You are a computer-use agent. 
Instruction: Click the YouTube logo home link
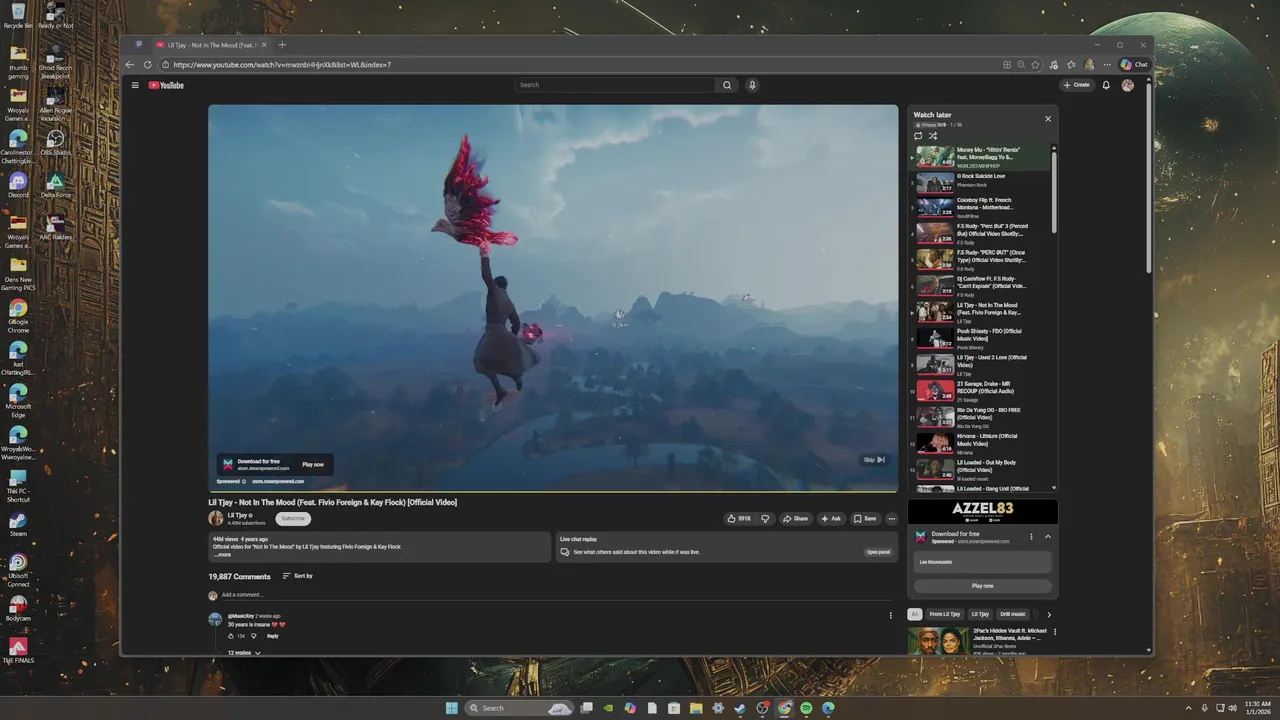coord(166,85)
